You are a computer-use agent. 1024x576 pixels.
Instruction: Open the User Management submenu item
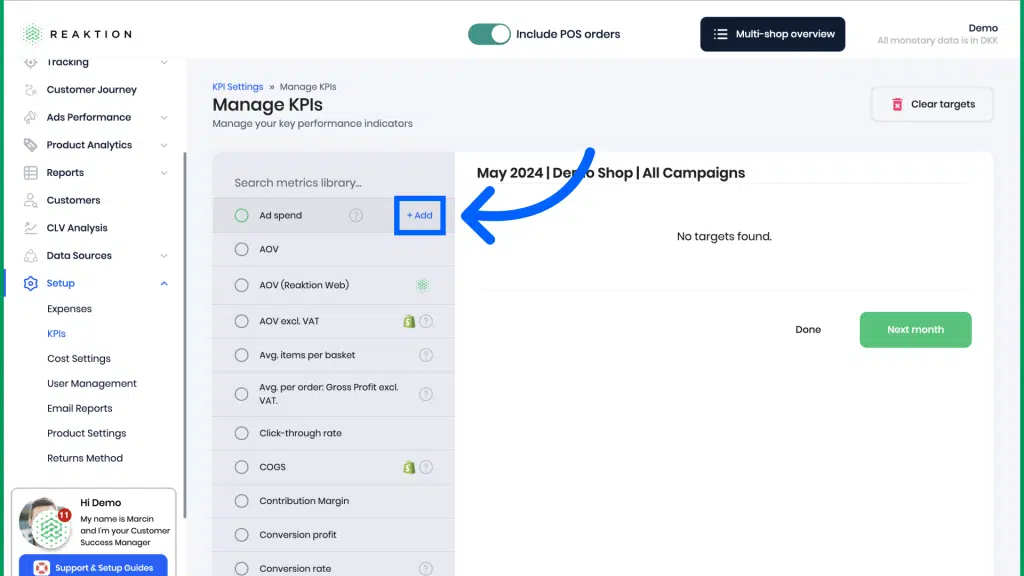(x=91, y=383)
